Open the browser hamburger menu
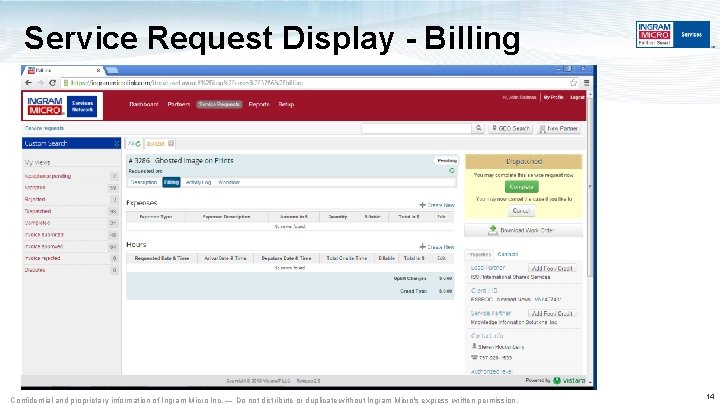Viewport: 720px width, 405px height. click(586, 83)
